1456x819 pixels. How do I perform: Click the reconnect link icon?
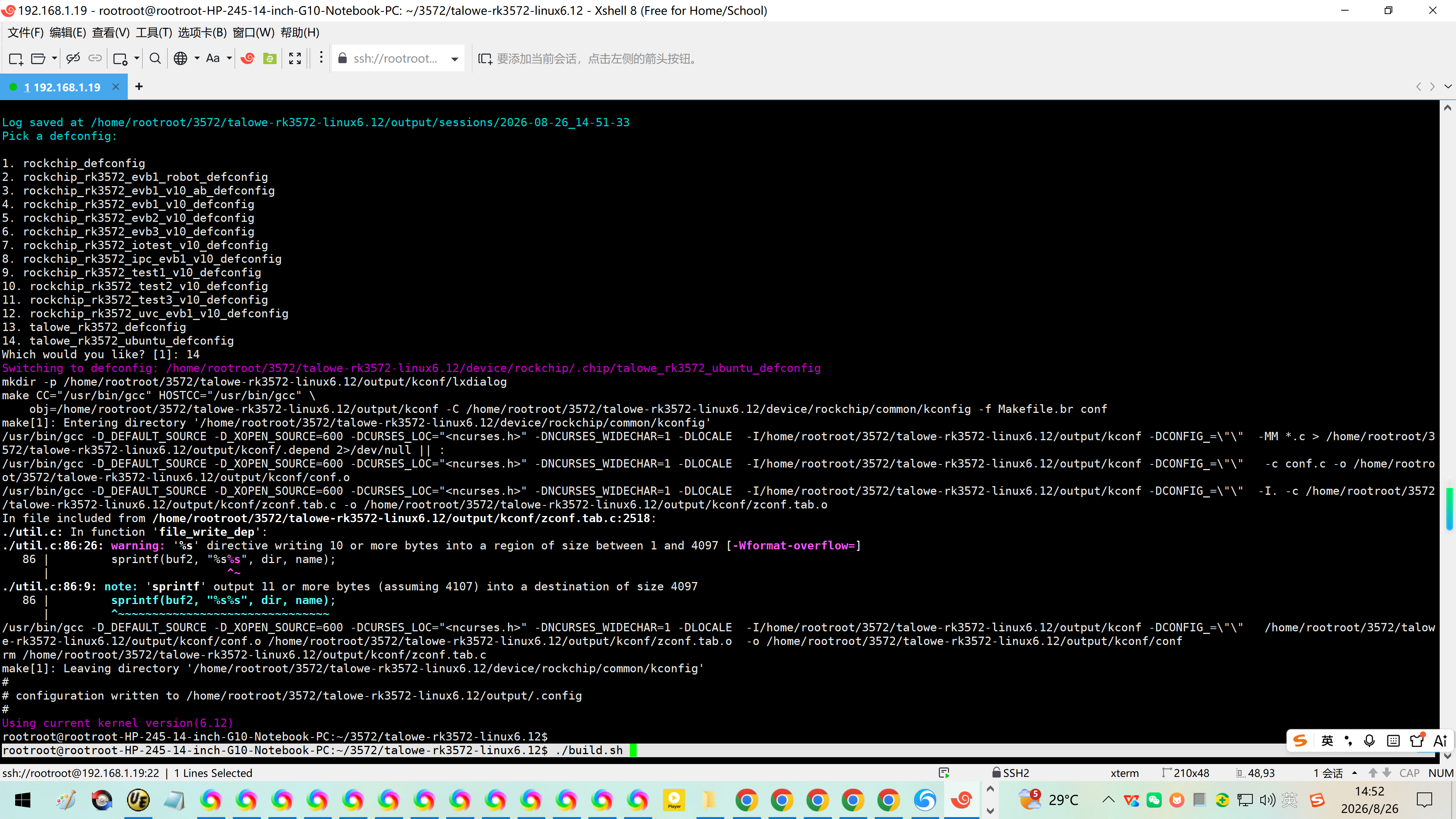(x=95, y=58)
